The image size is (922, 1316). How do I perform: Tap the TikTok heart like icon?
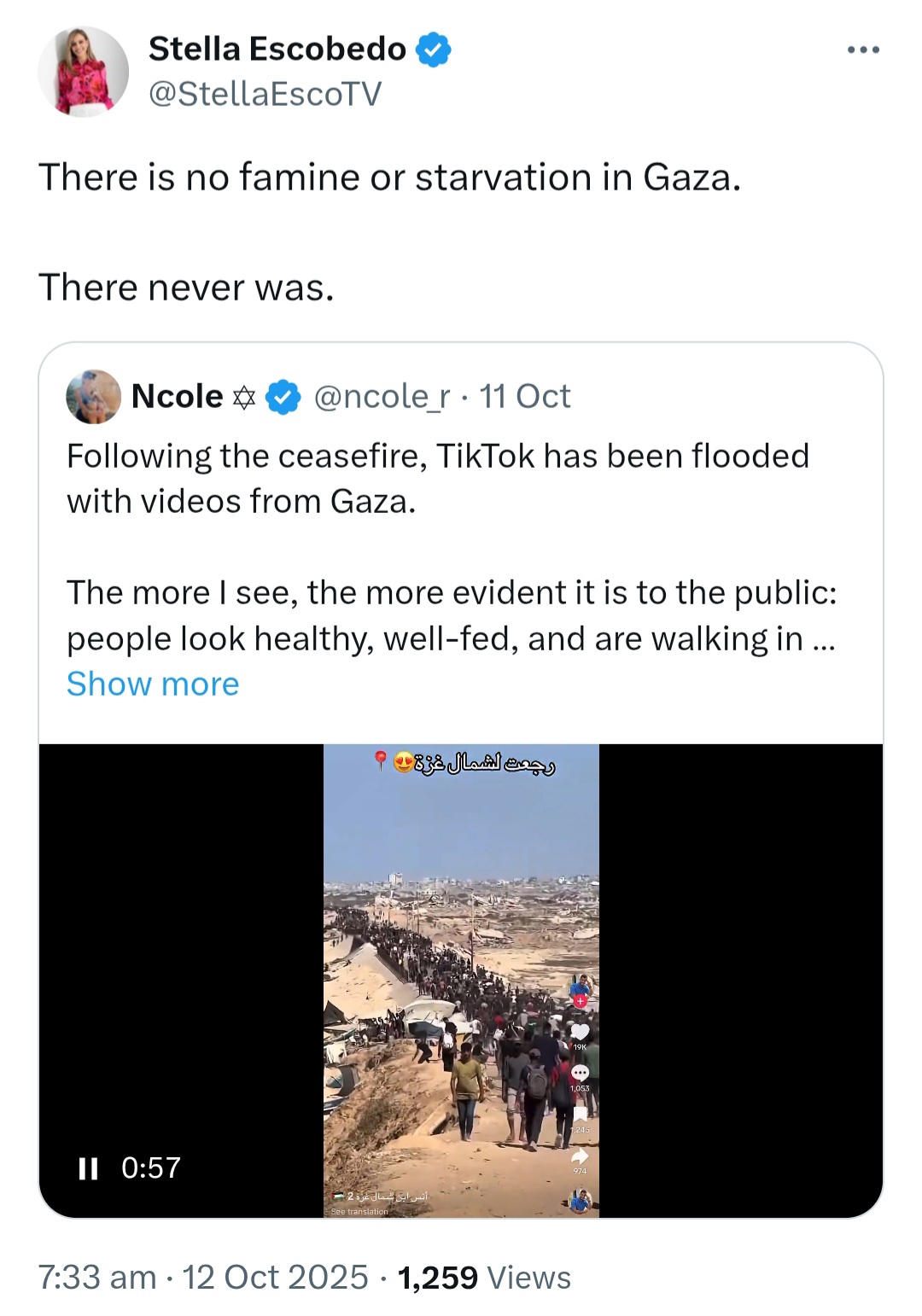[x=580, y=1033]
